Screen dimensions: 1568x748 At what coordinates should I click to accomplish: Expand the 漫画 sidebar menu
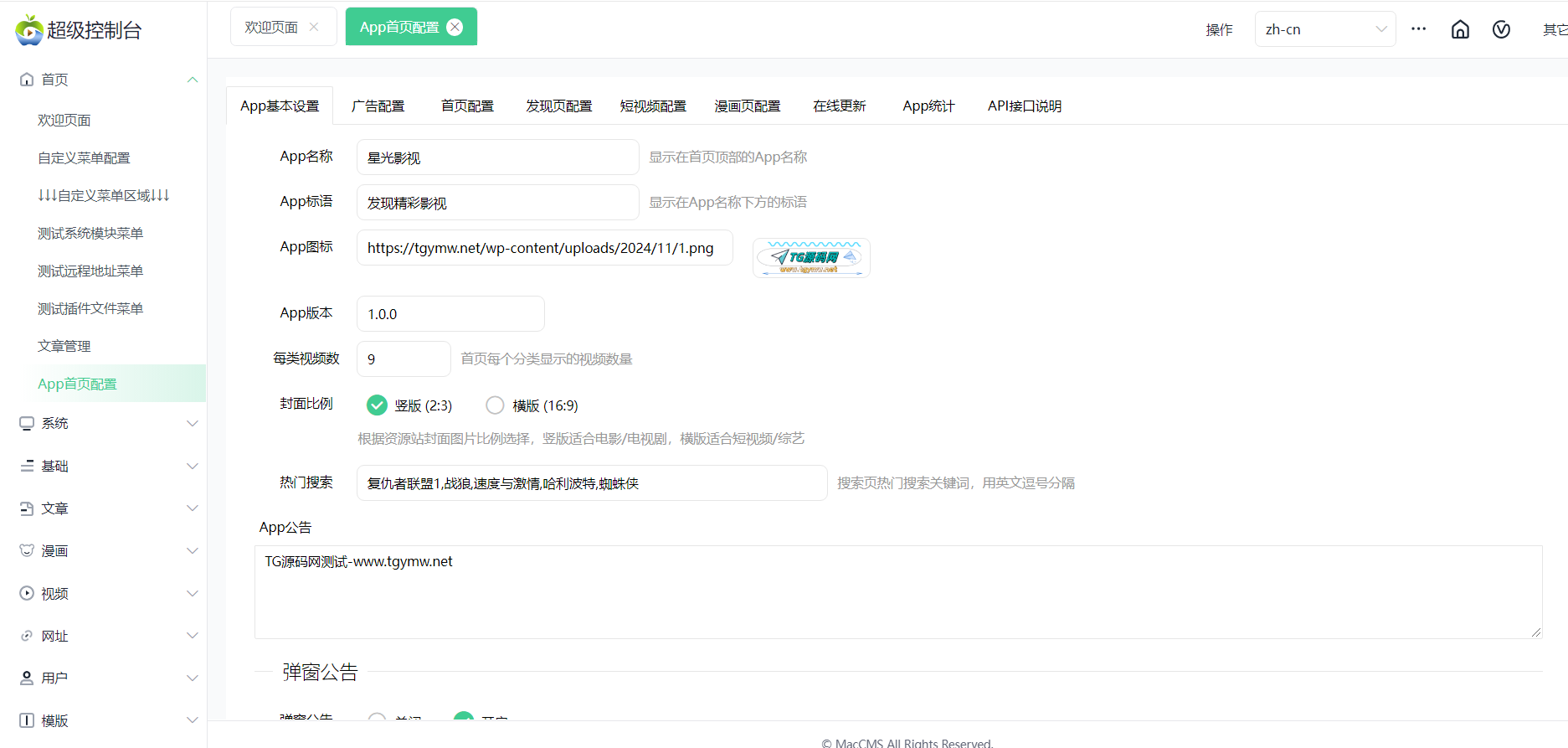coord(109,550)
